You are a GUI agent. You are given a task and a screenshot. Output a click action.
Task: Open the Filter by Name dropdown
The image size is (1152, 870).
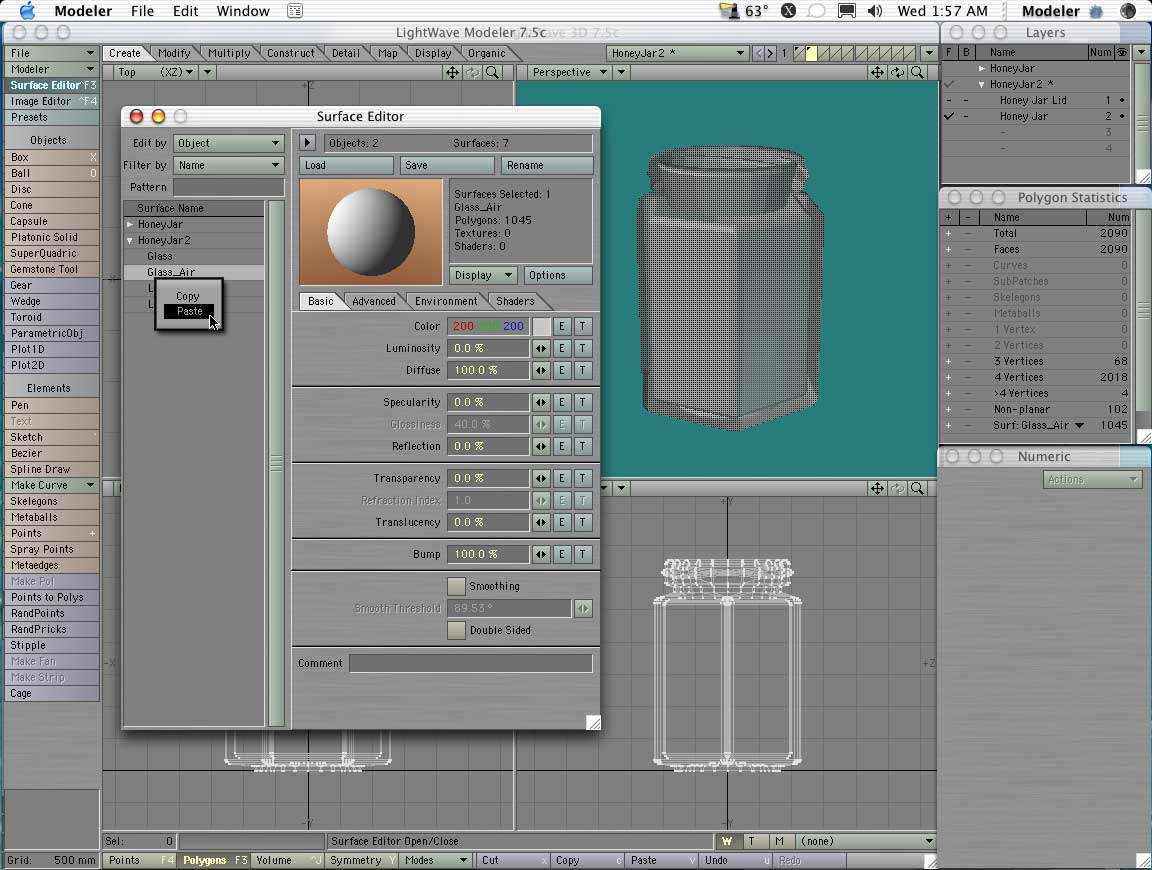(x=228, y=165)
